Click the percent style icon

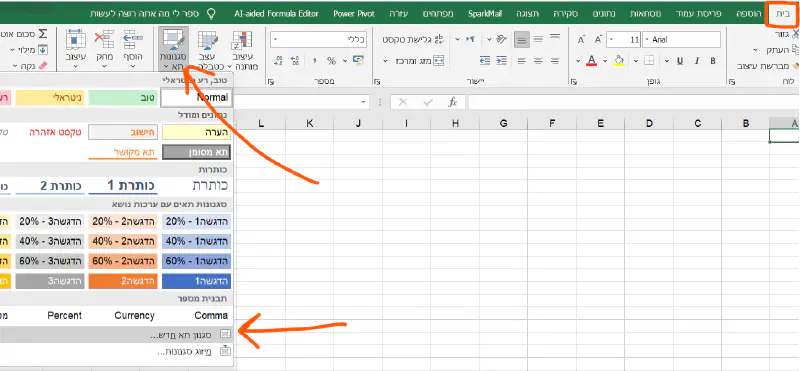click(x=332, y=61)
